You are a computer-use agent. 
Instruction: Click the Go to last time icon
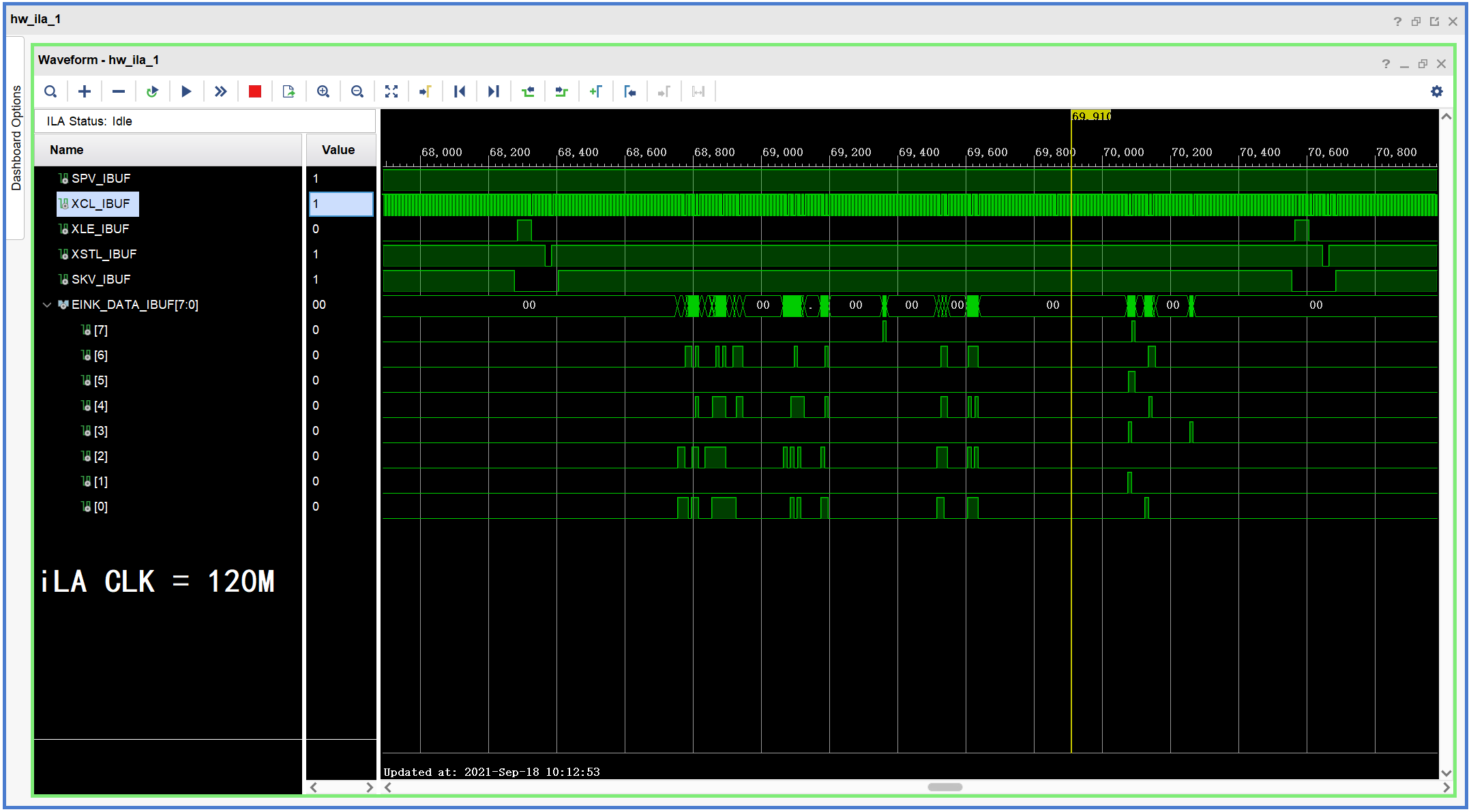[x=494, y=91]
